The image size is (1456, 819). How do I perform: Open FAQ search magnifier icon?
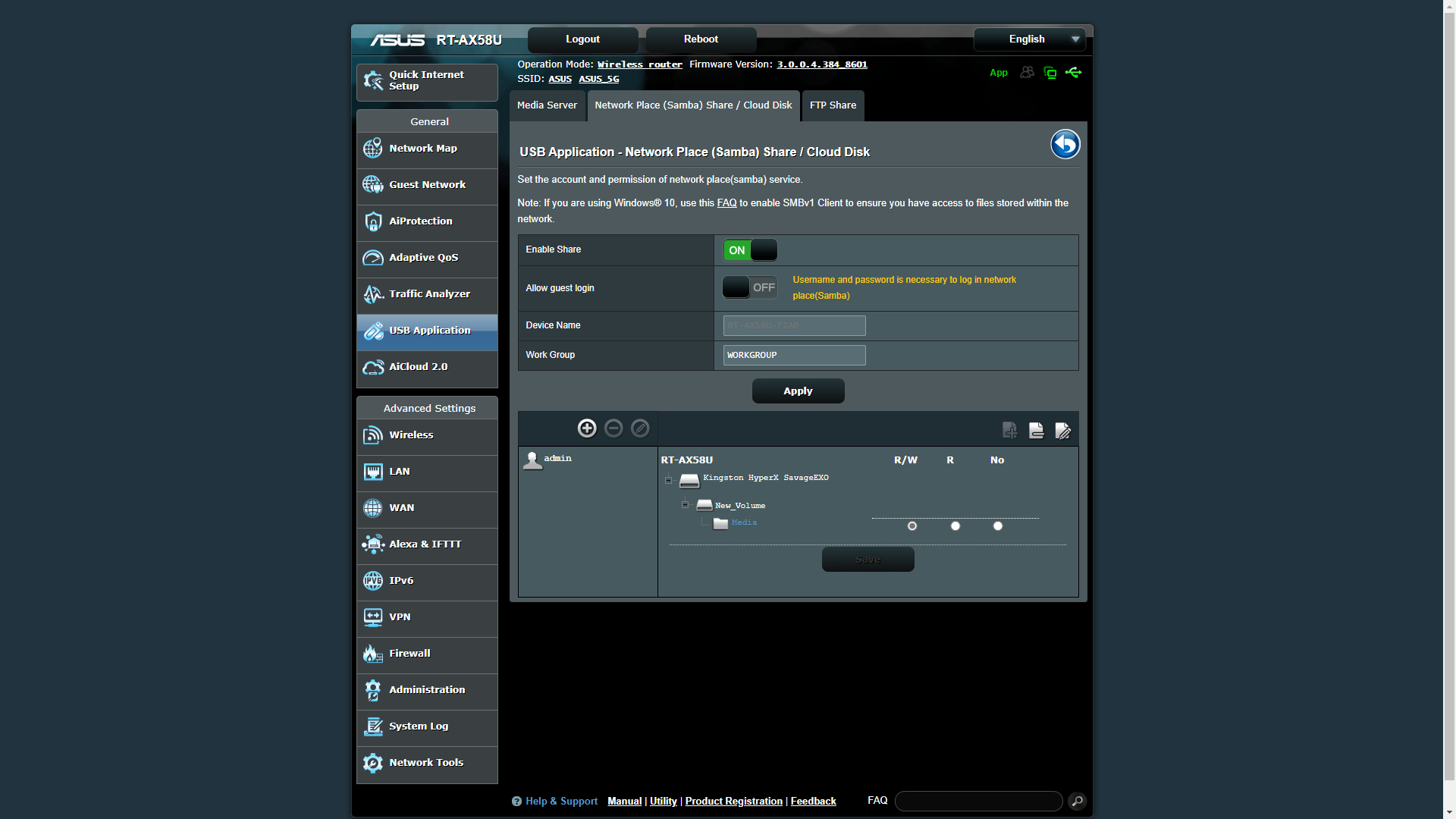[1077, 801]
